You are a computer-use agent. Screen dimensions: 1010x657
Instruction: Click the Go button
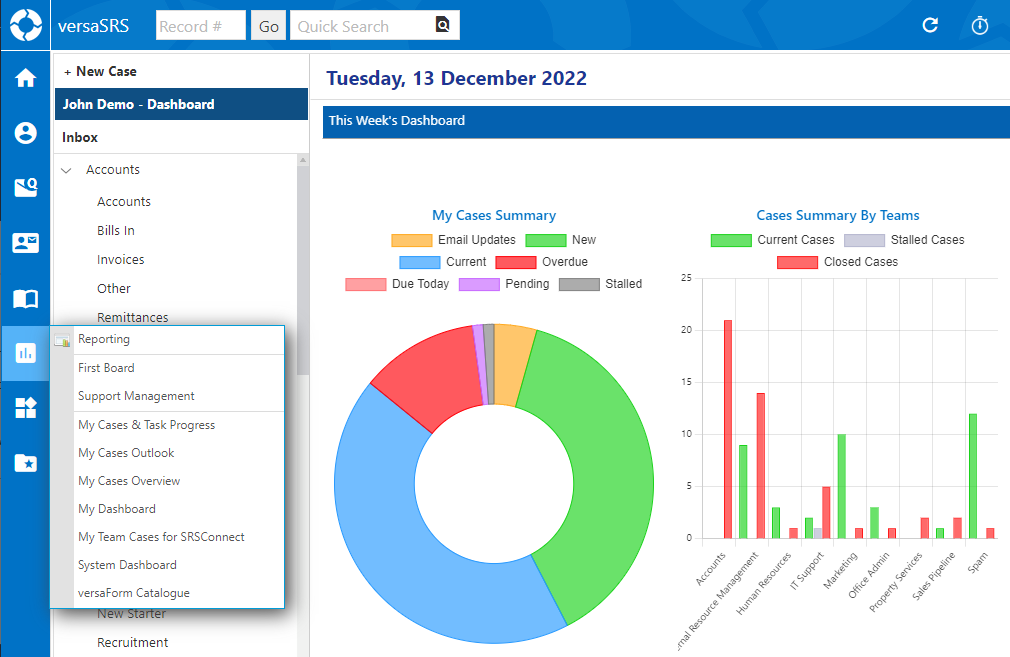point(269,26)
